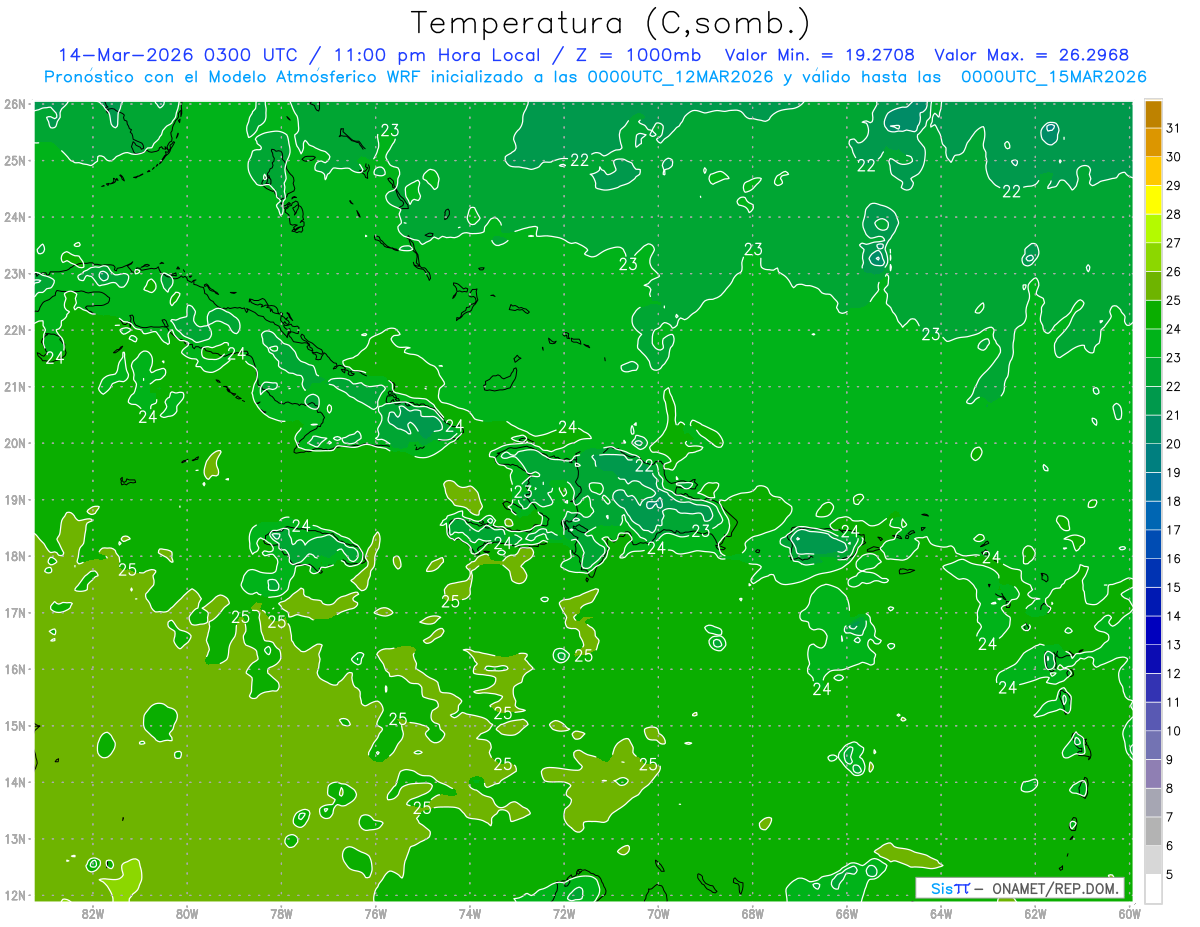
Task: Click the 18N latitude axis label
Action: [x=14, y=556]
